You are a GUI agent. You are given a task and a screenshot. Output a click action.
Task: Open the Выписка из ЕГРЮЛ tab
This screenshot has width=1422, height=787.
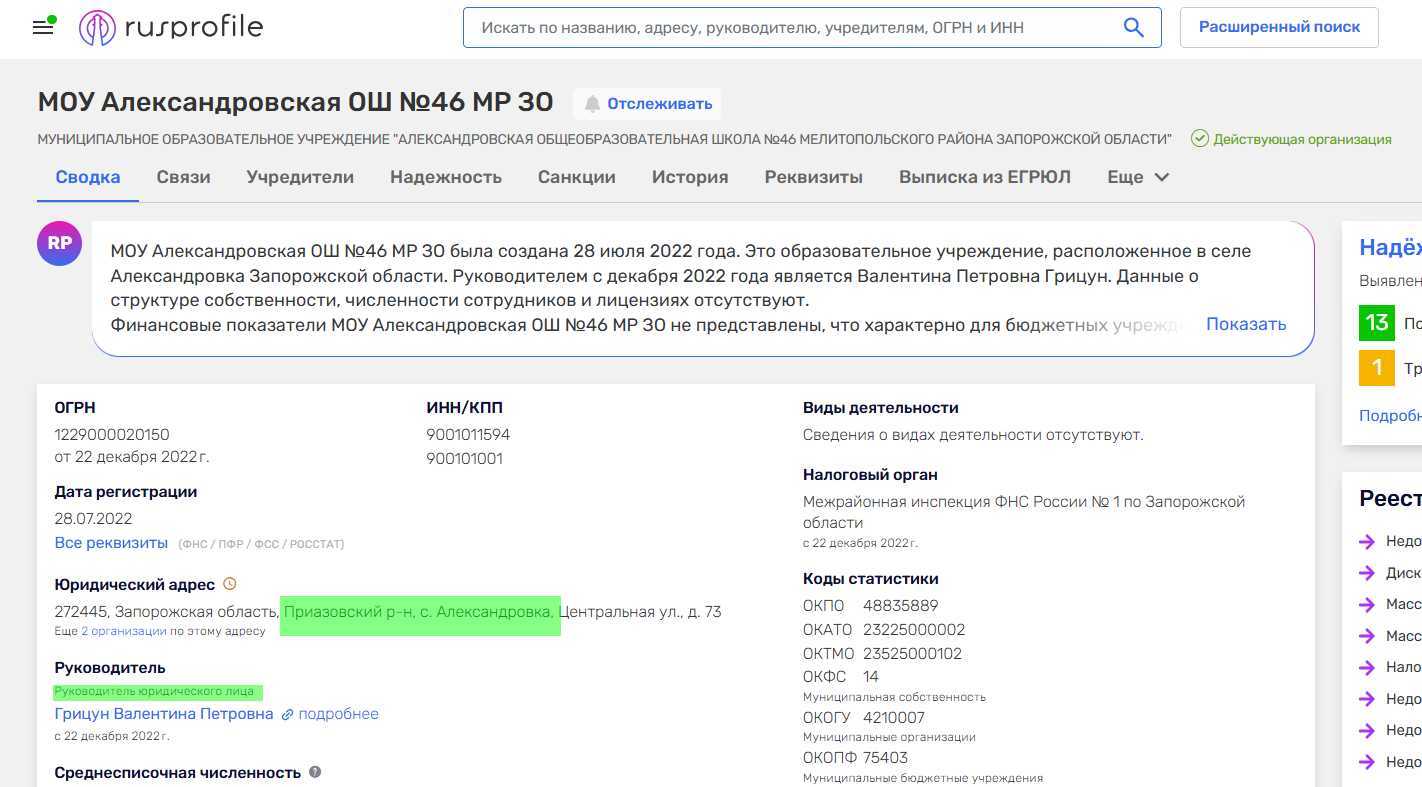coord(984,177)
